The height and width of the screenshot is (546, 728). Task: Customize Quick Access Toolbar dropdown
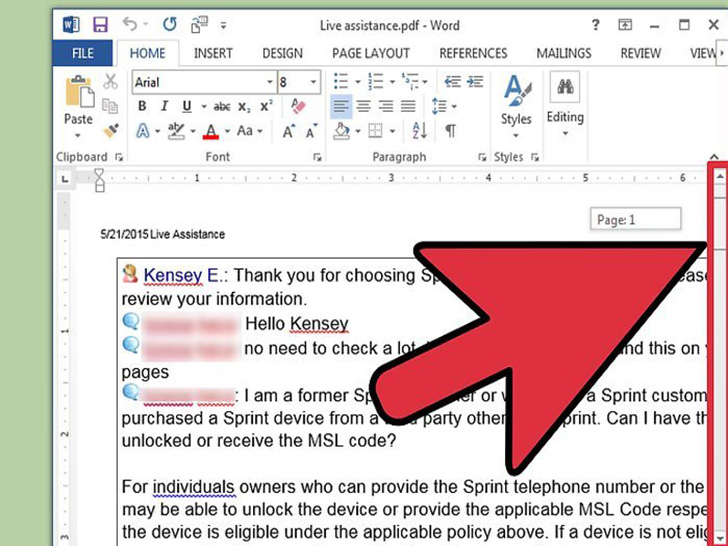(x=223, y=26)
